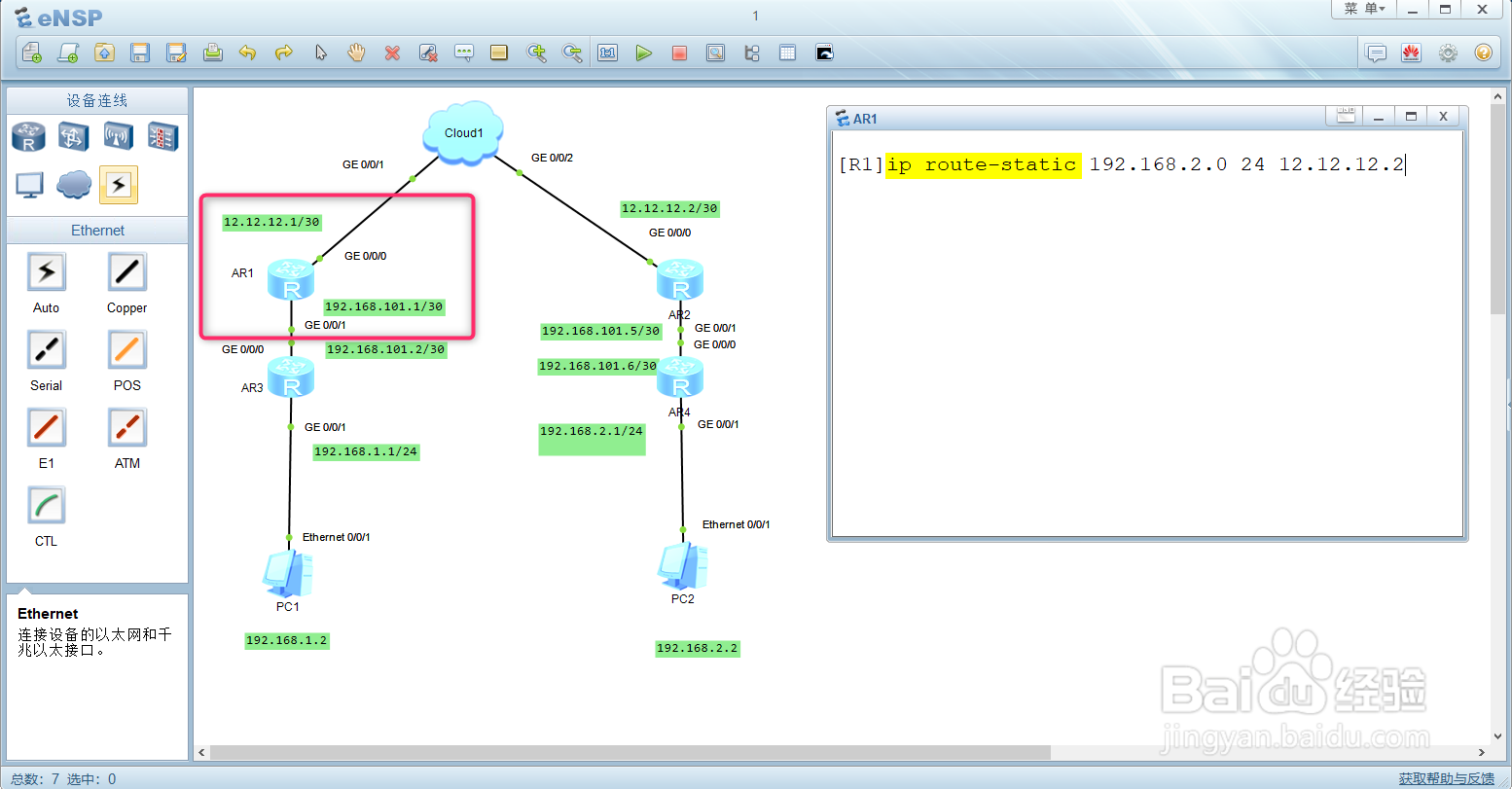Select the AR3 router node

tap(291, 377)
